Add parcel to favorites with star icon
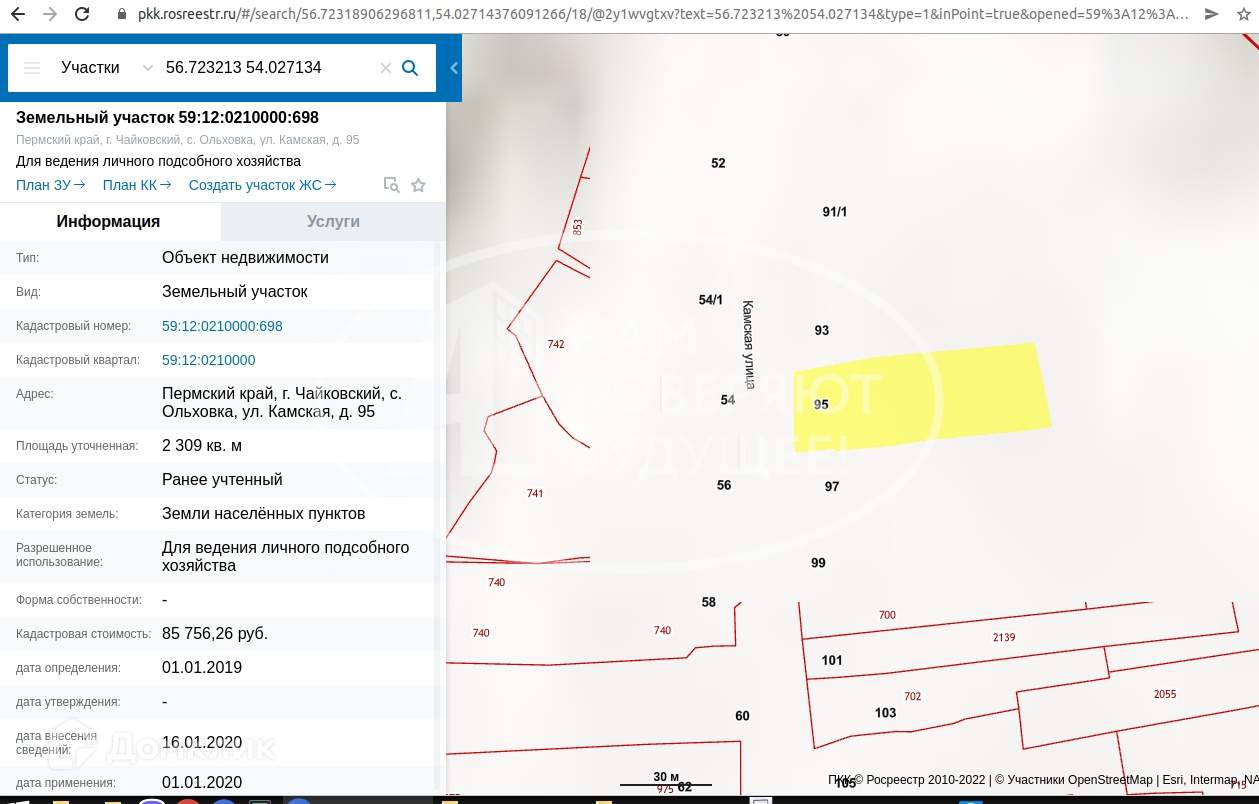The image size is (1259, 804). click(x=419, y=185)
